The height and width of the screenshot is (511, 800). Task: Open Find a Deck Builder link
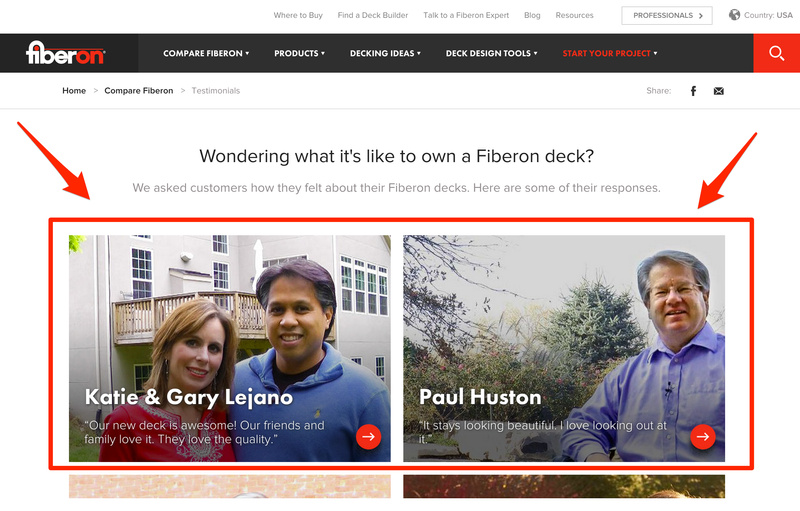point(373,15)
